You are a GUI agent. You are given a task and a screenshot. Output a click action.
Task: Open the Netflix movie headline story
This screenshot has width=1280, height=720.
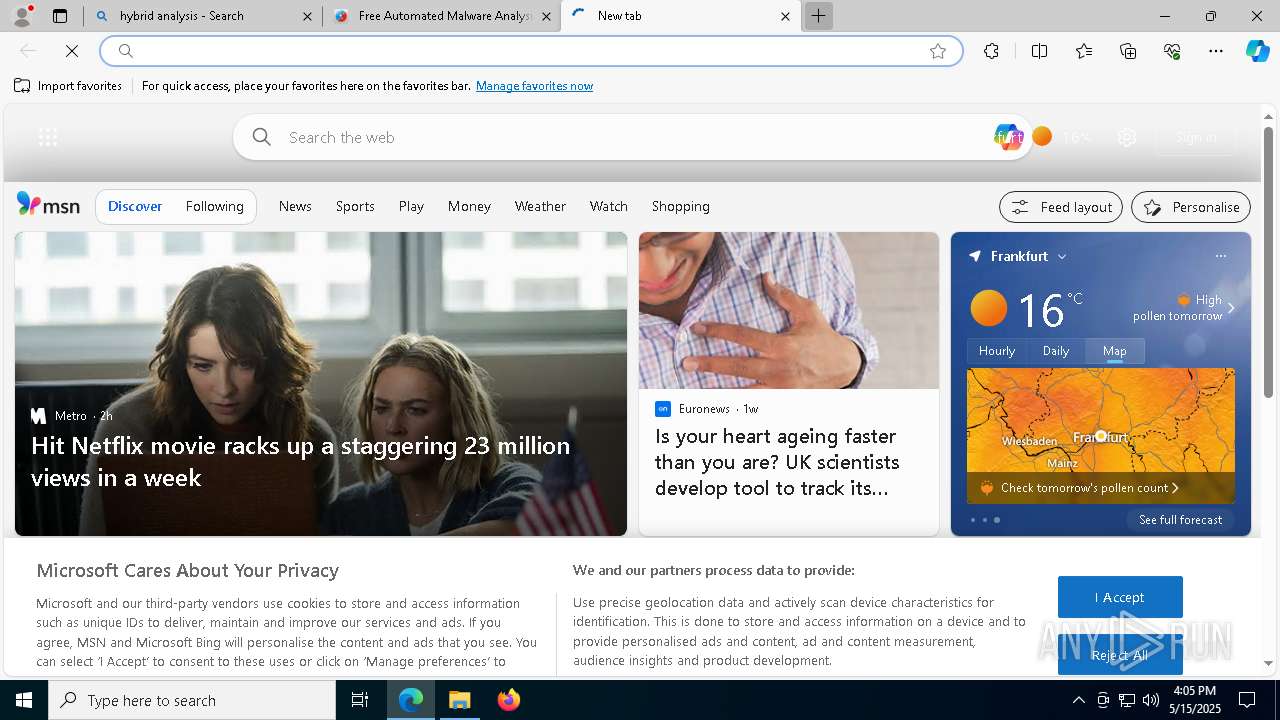point(300,461)
